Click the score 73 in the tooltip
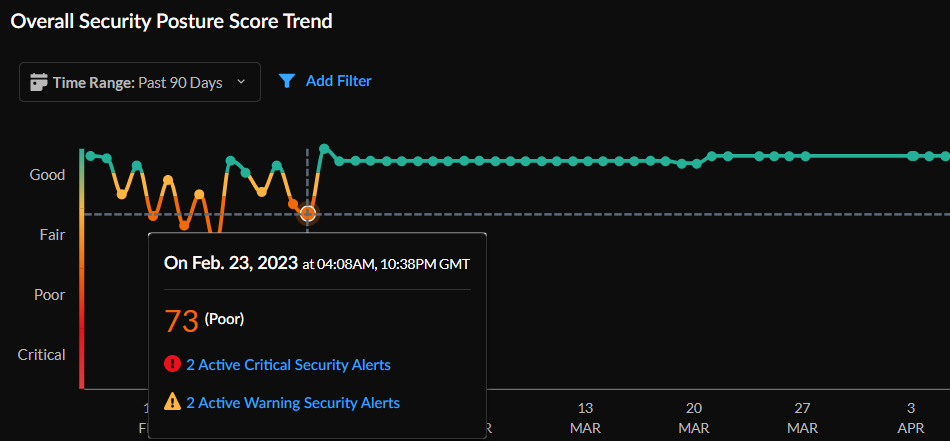This screenshot has height=441, width=950. point(181,321)
